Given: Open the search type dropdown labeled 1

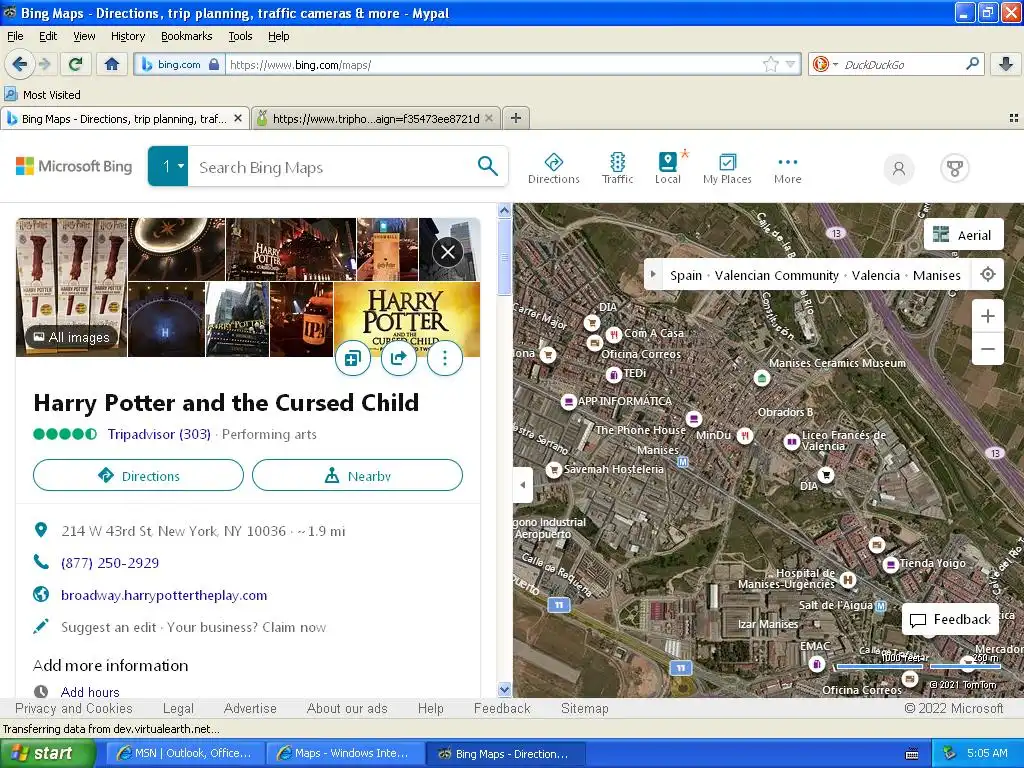Looking at the screenshot, I should pos(168,167).
